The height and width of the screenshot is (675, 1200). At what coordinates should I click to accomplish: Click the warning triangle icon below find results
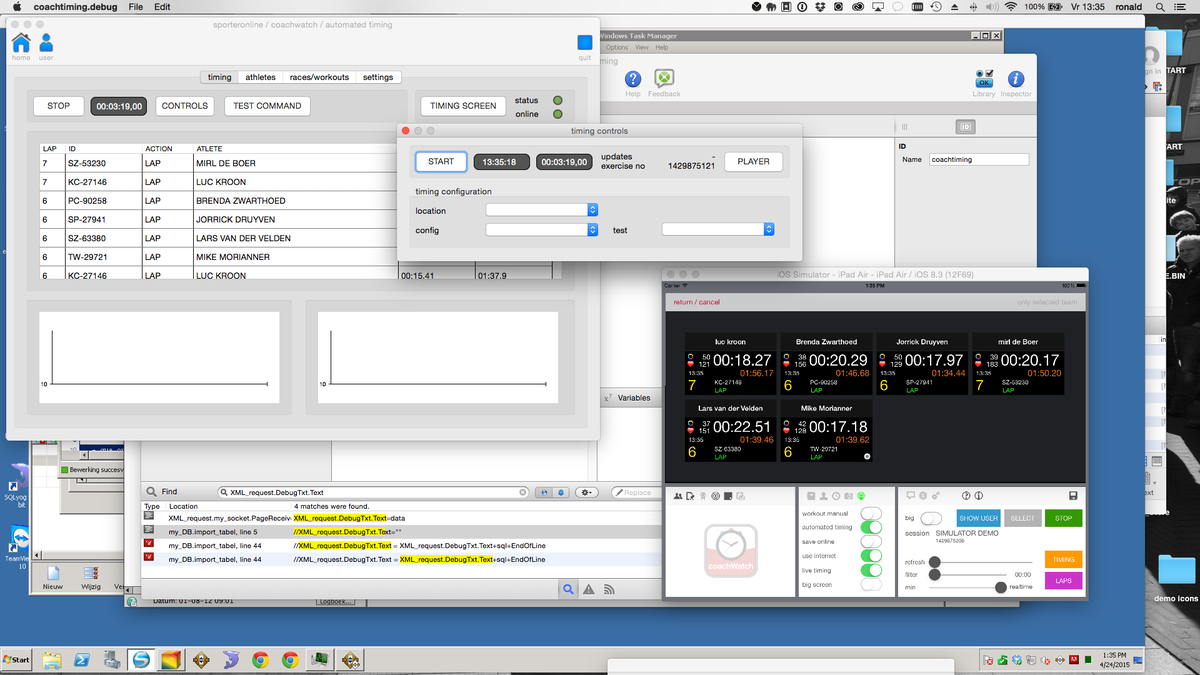588,590
